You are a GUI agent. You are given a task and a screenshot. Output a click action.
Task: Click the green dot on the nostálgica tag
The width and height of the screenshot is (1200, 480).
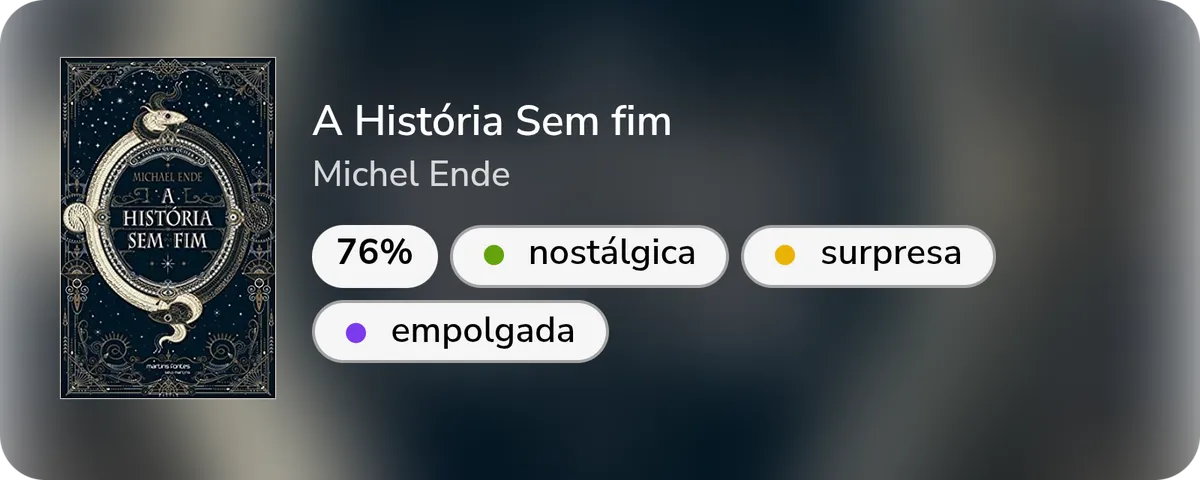[x=493, y=255]
